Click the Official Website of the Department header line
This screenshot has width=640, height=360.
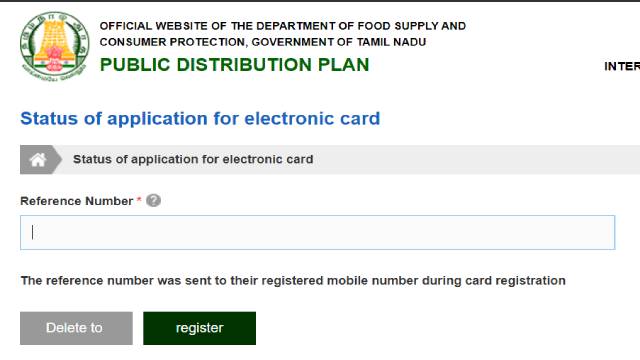283,26
